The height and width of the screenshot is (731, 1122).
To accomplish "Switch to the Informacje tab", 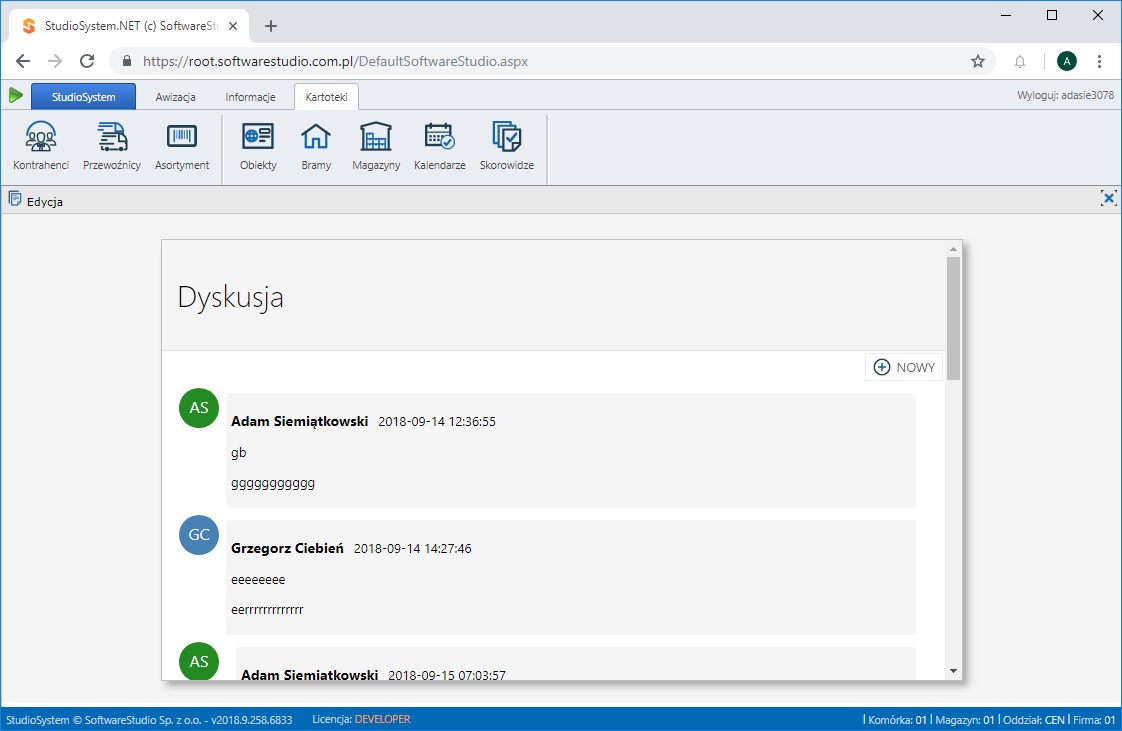I will click(250, 97).
